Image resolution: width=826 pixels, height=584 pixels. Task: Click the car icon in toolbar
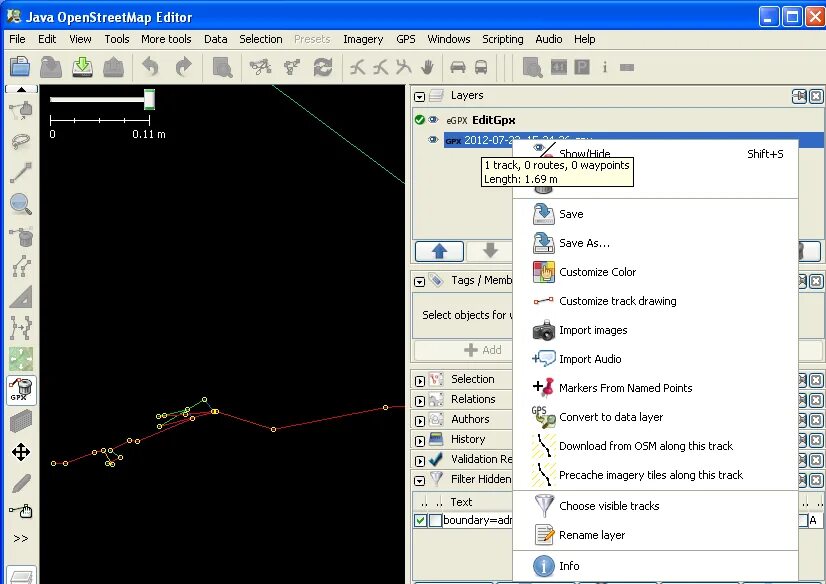coord(458,67)
